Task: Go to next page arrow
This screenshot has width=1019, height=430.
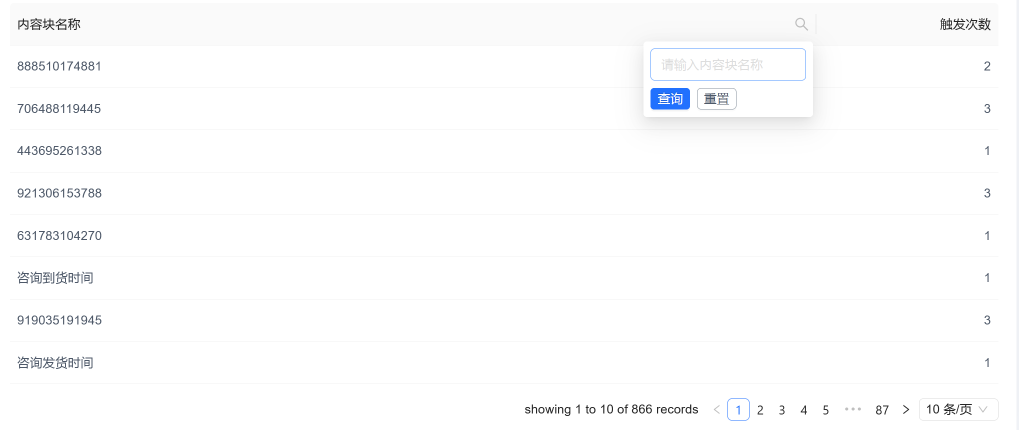Action: 906,410
